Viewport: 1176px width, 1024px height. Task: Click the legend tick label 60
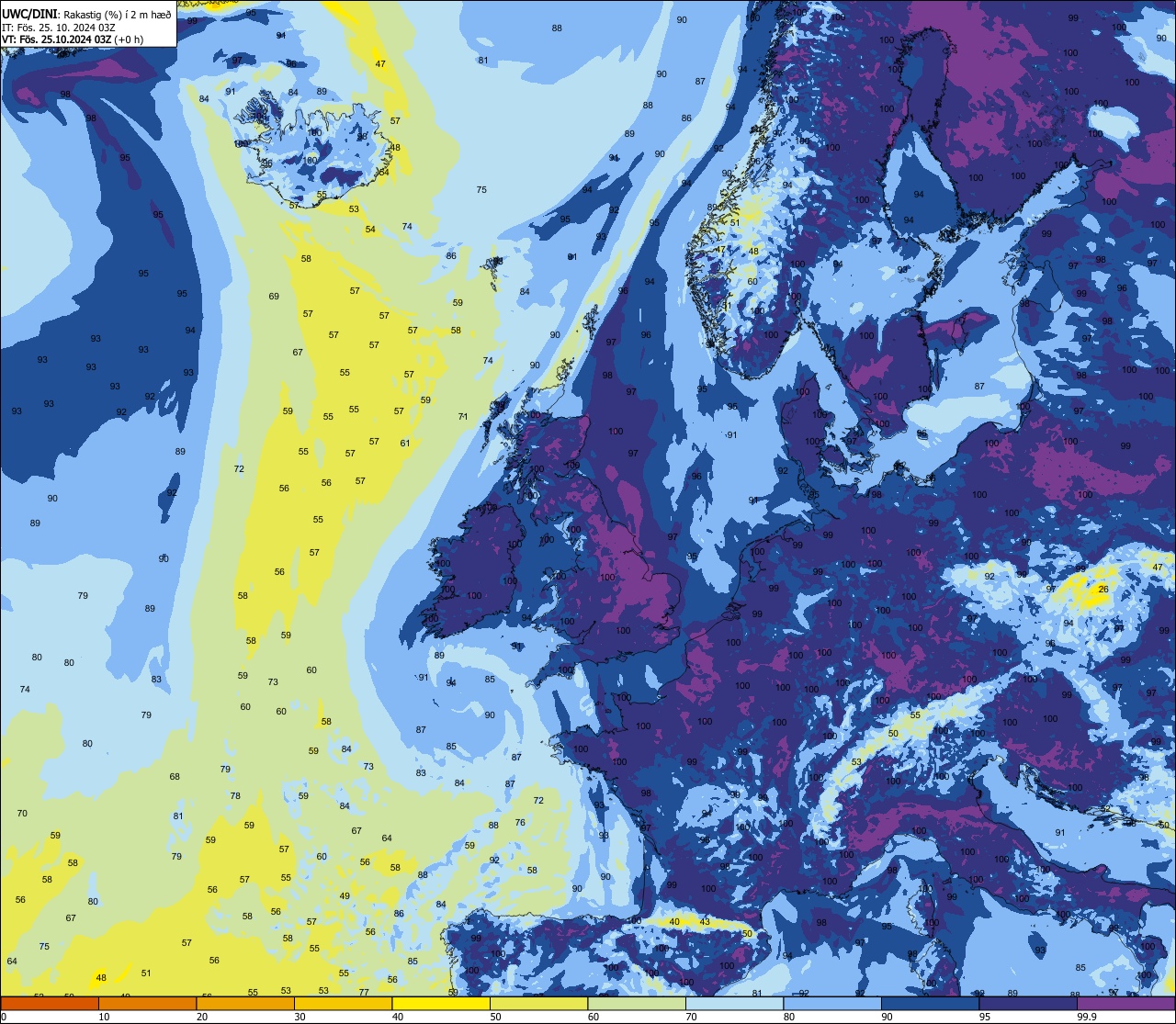594,1017
